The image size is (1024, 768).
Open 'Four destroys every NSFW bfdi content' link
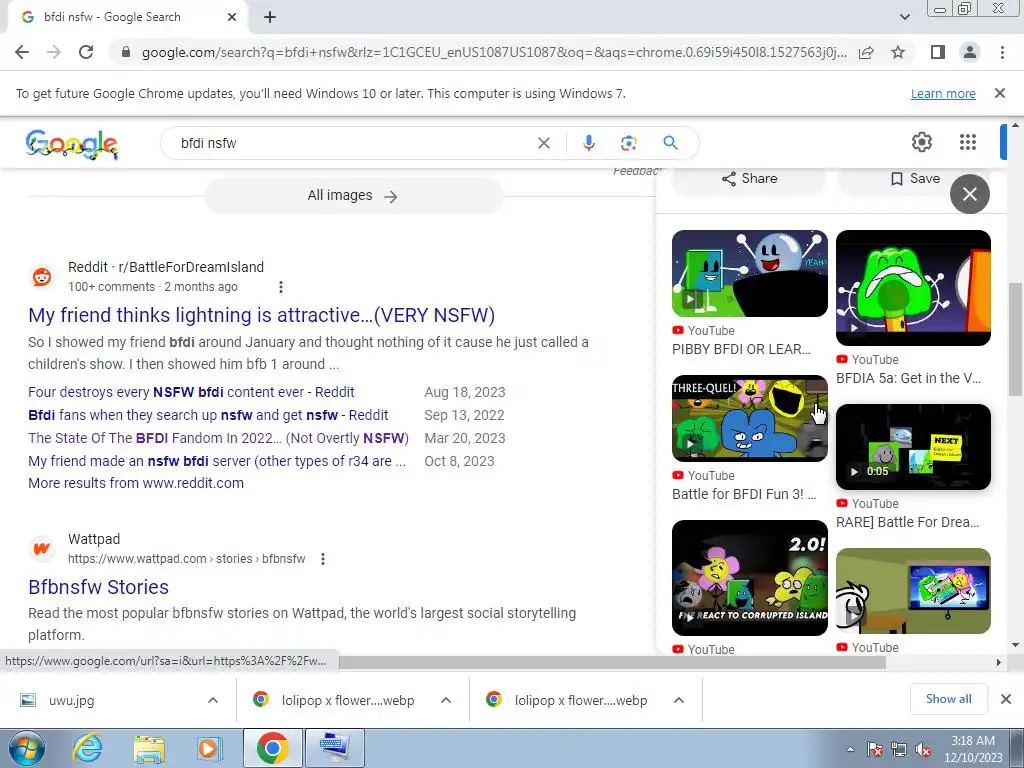191,392
